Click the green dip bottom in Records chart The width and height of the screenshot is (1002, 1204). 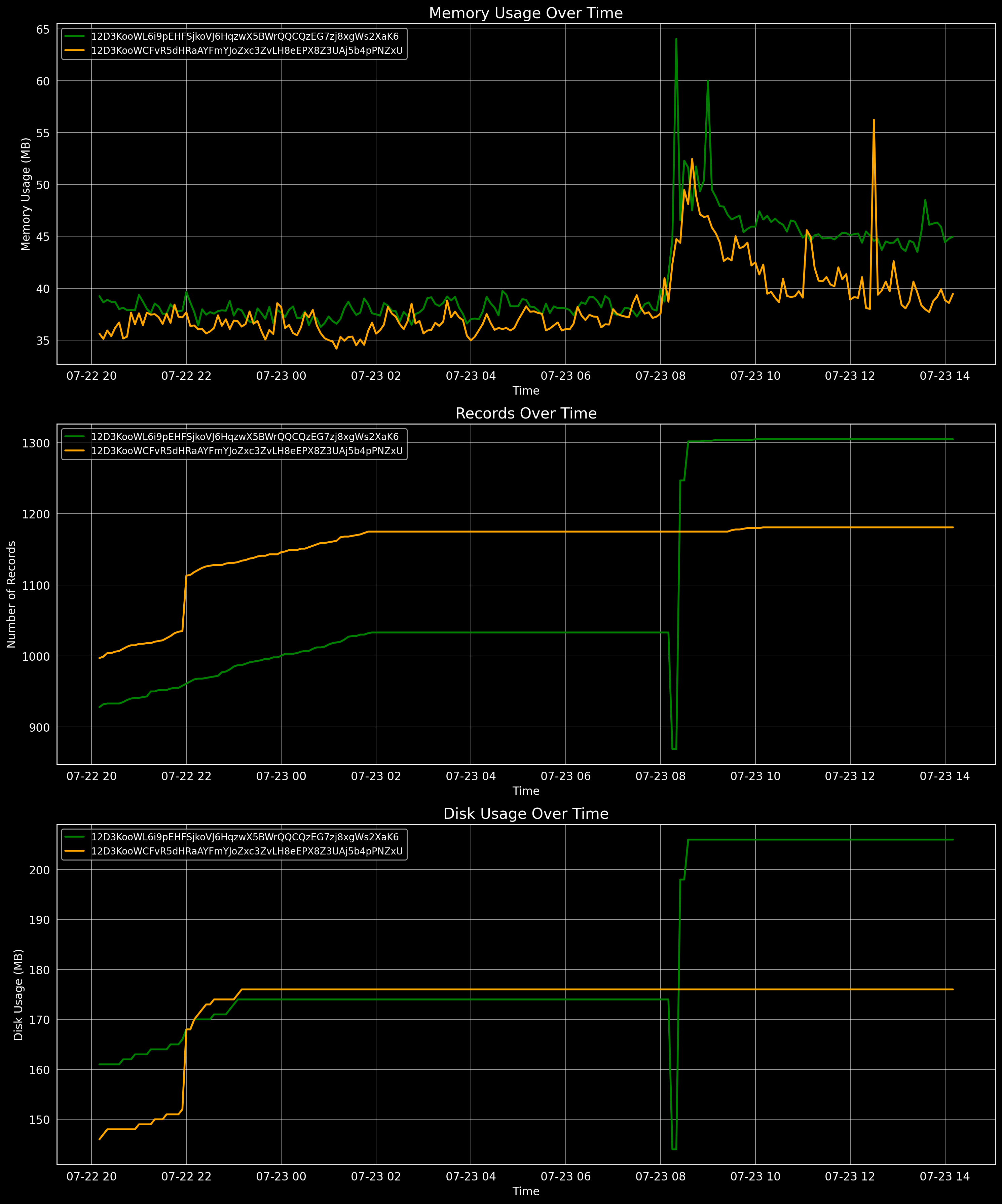tap(674, 749)
